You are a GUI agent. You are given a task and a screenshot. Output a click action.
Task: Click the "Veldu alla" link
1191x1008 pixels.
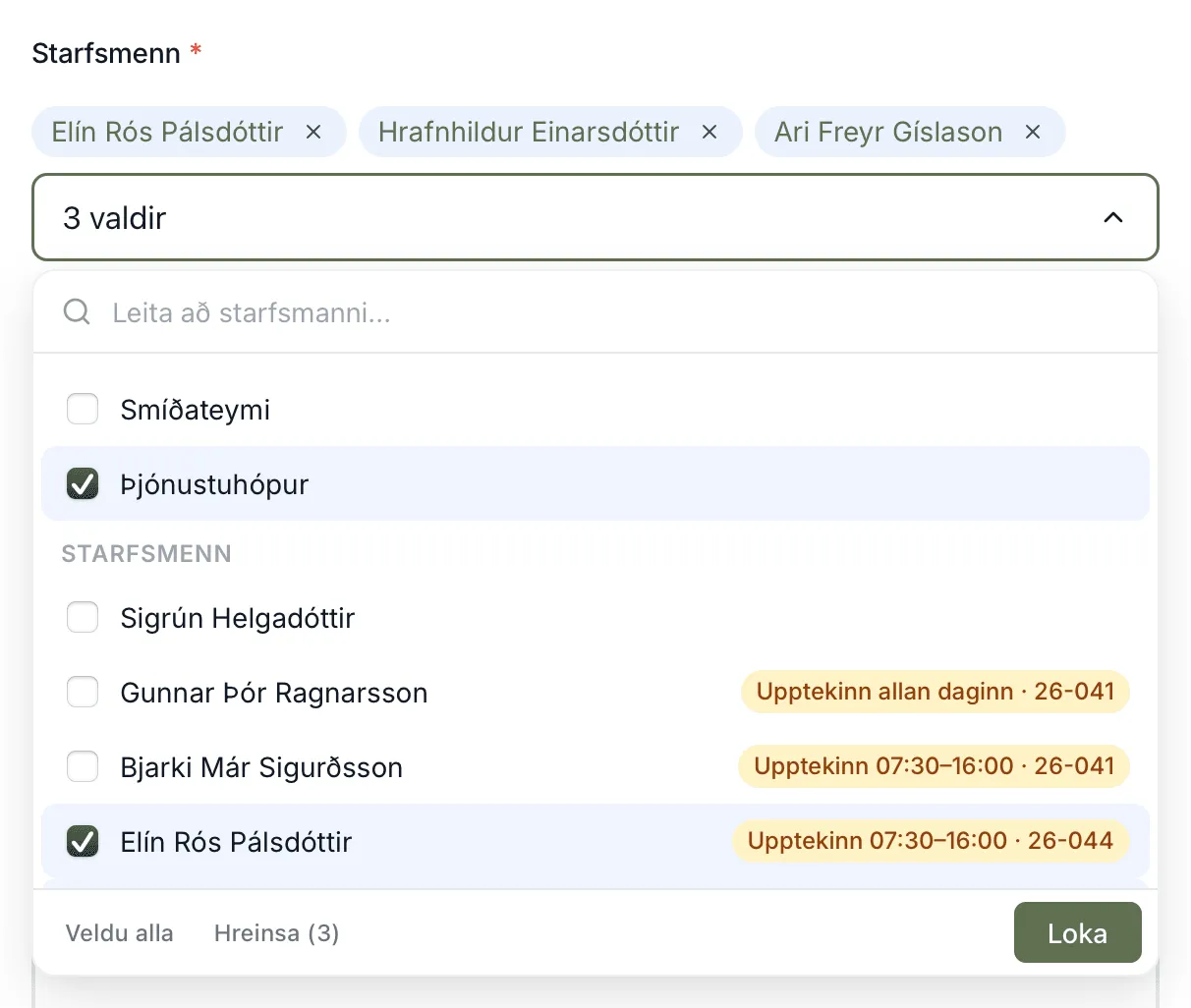(119, 933)
